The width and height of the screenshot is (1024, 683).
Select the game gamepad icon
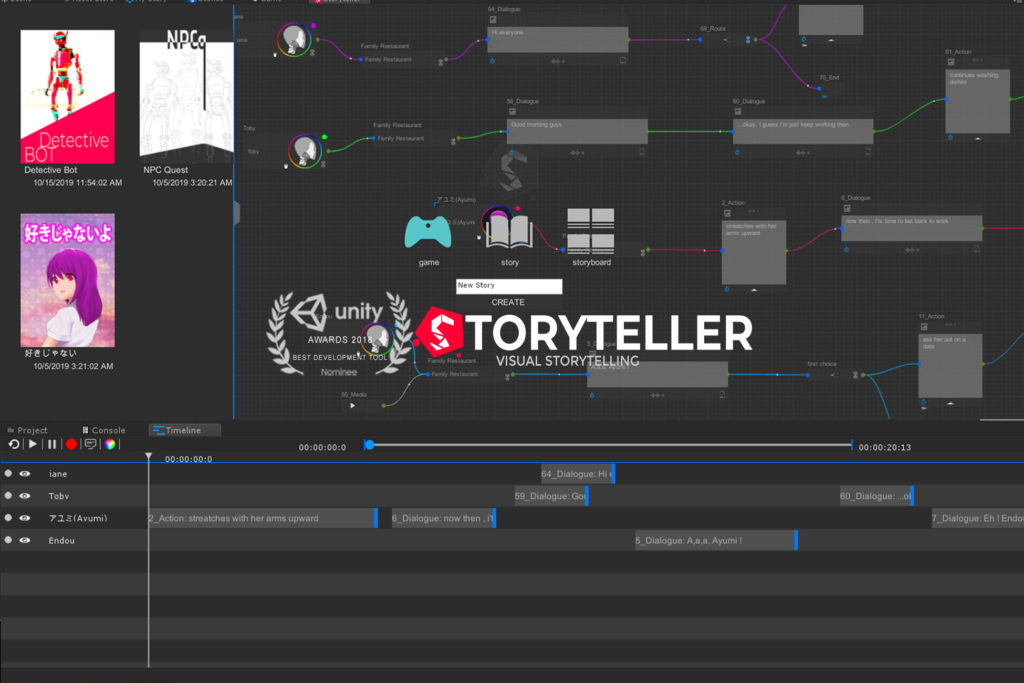pos(428,232)
